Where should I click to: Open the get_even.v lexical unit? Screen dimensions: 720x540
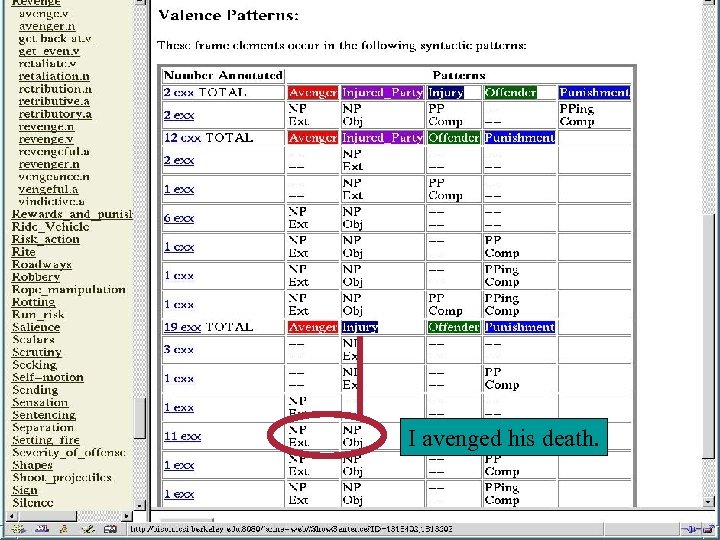49,51
